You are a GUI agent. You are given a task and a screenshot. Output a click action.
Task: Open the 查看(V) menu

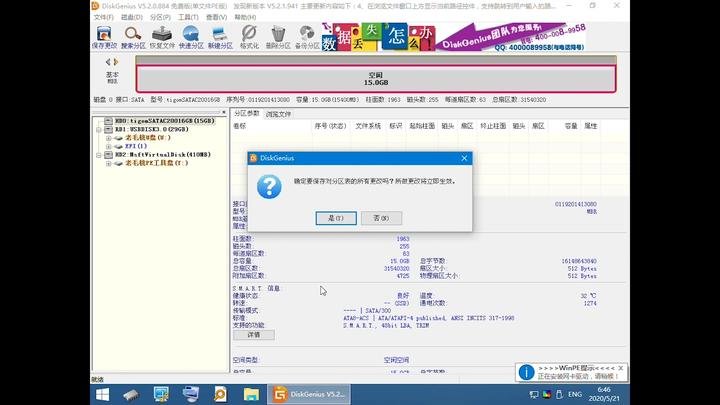216,17
